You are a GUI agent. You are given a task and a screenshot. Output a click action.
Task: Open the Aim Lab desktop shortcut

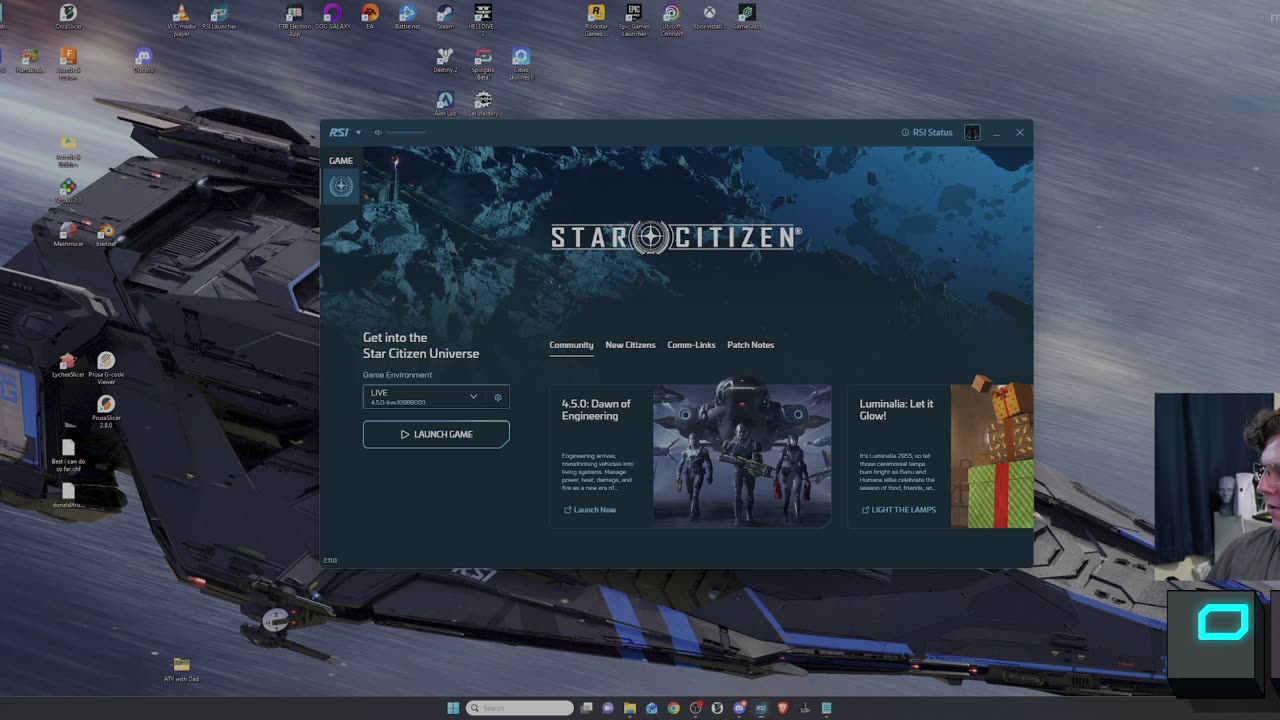point(445,103)
